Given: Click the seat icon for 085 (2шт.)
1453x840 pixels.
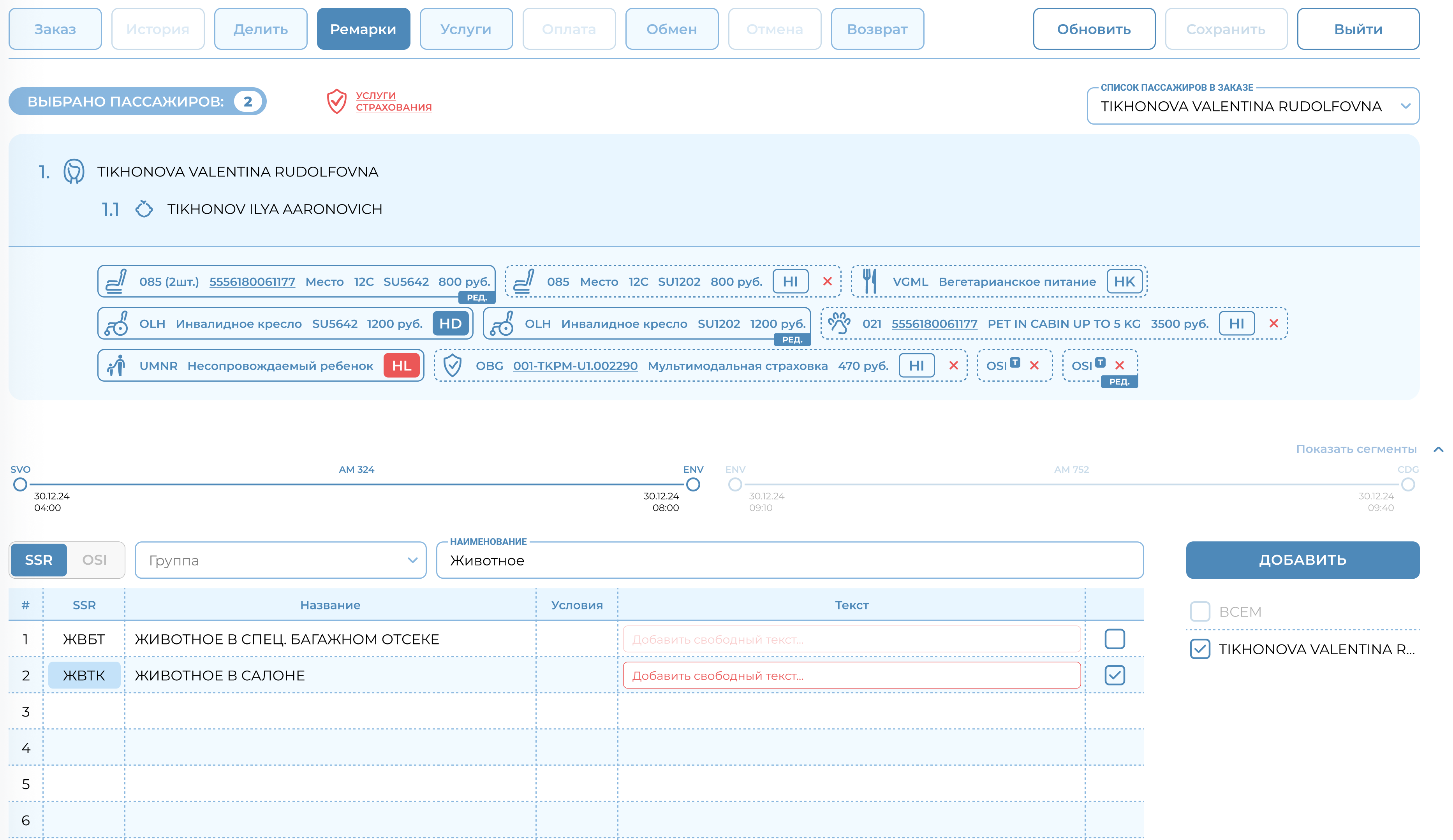Looking at the screenshot, I should [116, 281].
